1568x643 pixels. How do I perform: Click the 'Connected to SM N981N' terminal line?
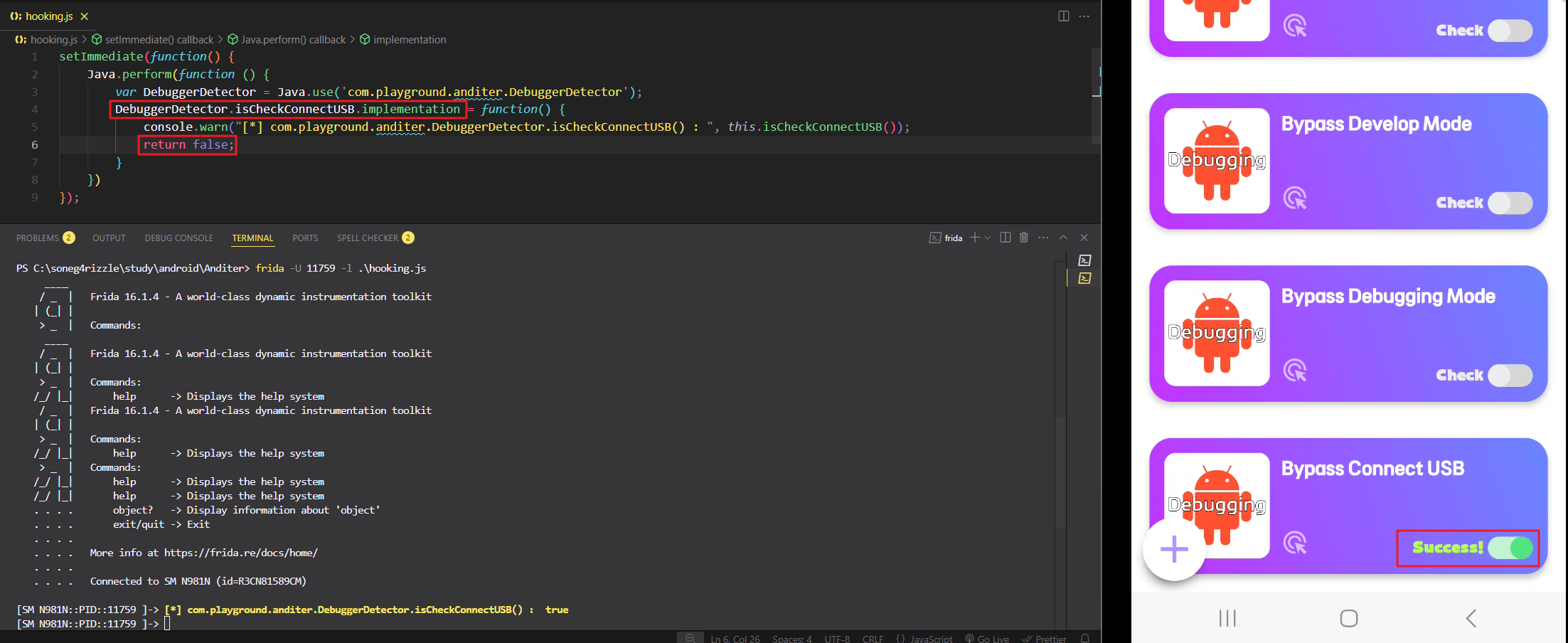(x=198, y=581)
